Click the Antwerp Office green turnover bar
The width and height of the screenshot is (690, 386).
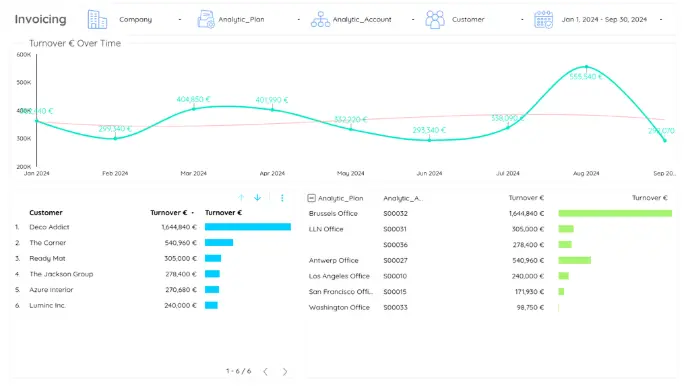tap(575, 261)
